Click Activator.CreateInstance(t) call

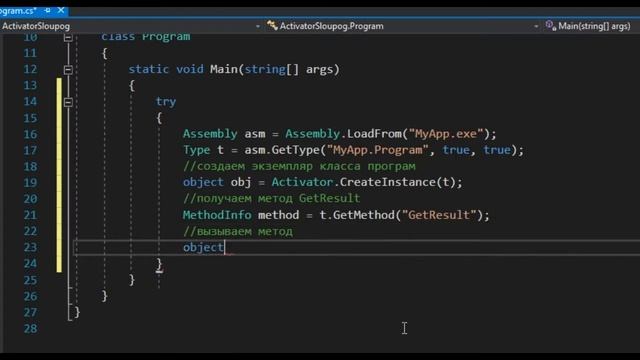click(363, 182)
